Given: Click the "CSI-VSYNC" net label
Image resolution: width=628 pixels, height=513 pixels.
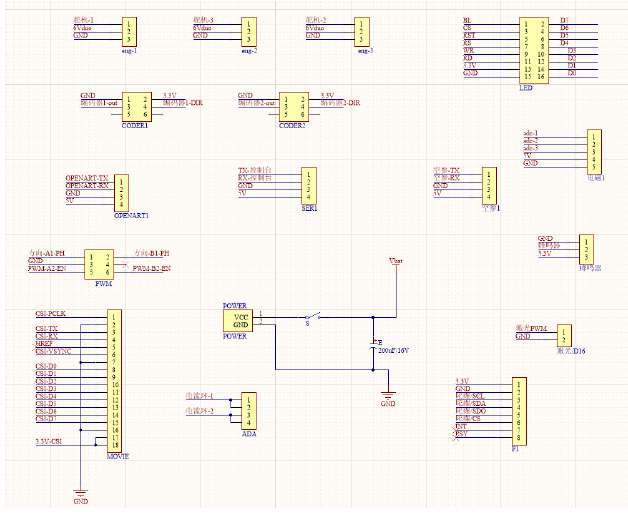Looking at the screenshot, I should 53,351.
